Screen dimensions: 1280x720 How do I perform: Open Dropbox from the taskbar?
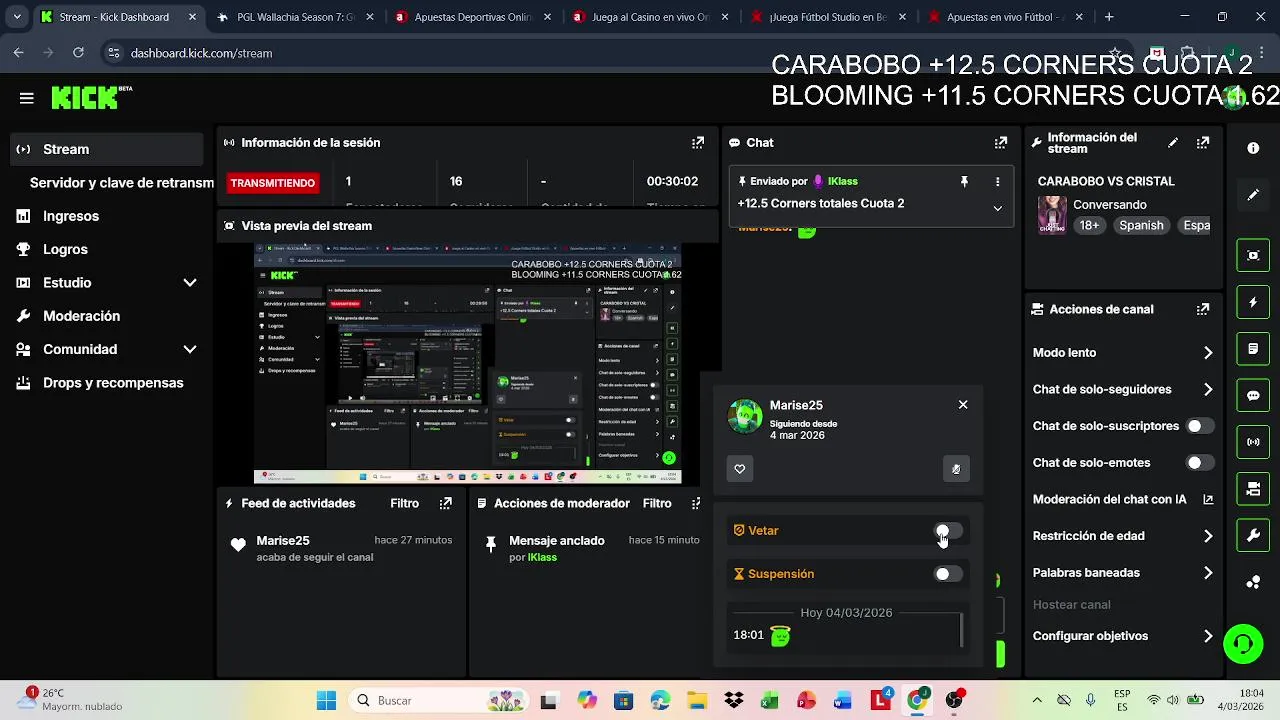(x=733, y=701)
